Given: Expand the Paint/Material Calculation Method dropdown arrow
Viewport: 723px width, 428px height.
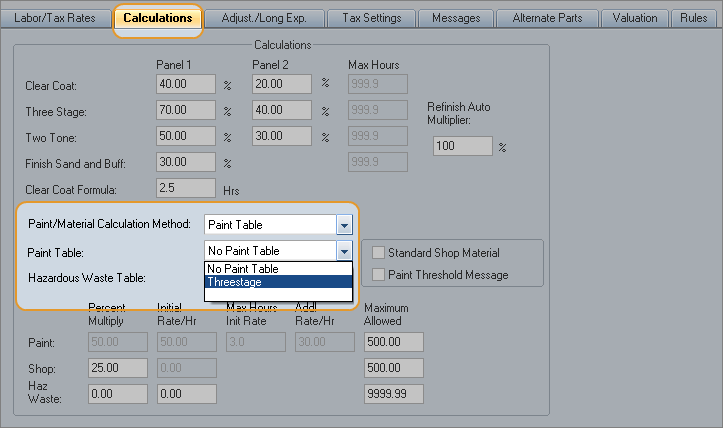Looking at the screenshot, I should (x=344, y=225).
